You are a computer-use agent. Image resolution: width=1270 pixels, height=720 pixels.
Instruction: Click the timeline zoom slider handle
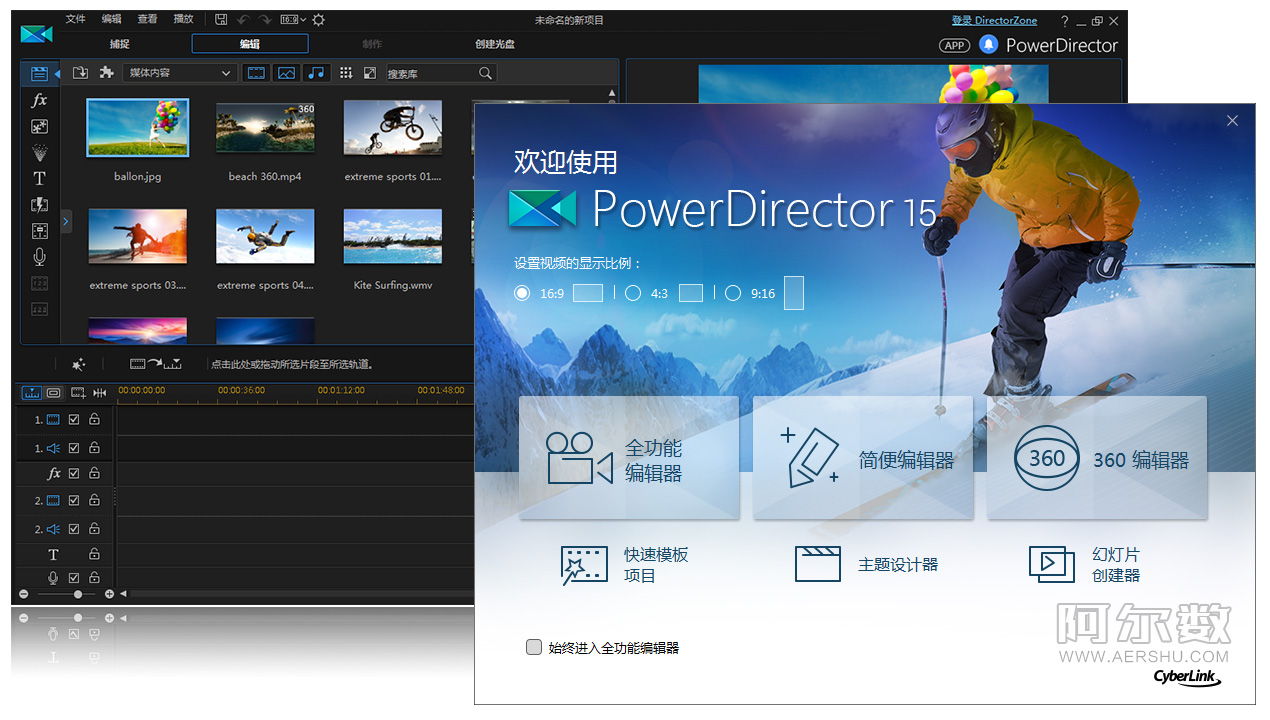[78, 594]
